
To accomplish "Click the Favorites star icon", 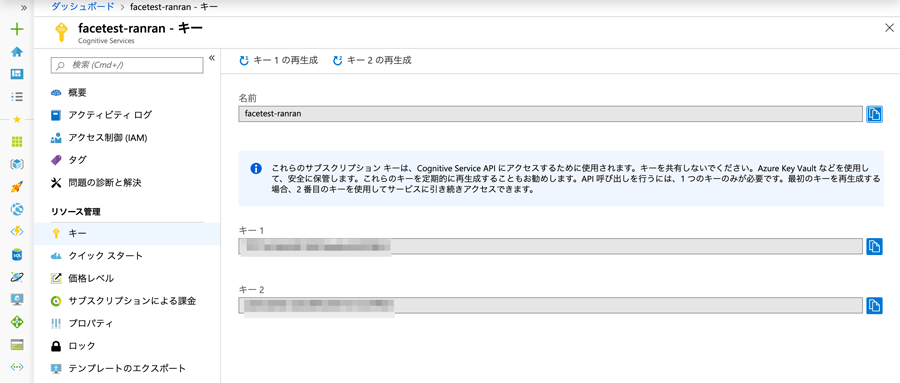I will coord(17,119).
